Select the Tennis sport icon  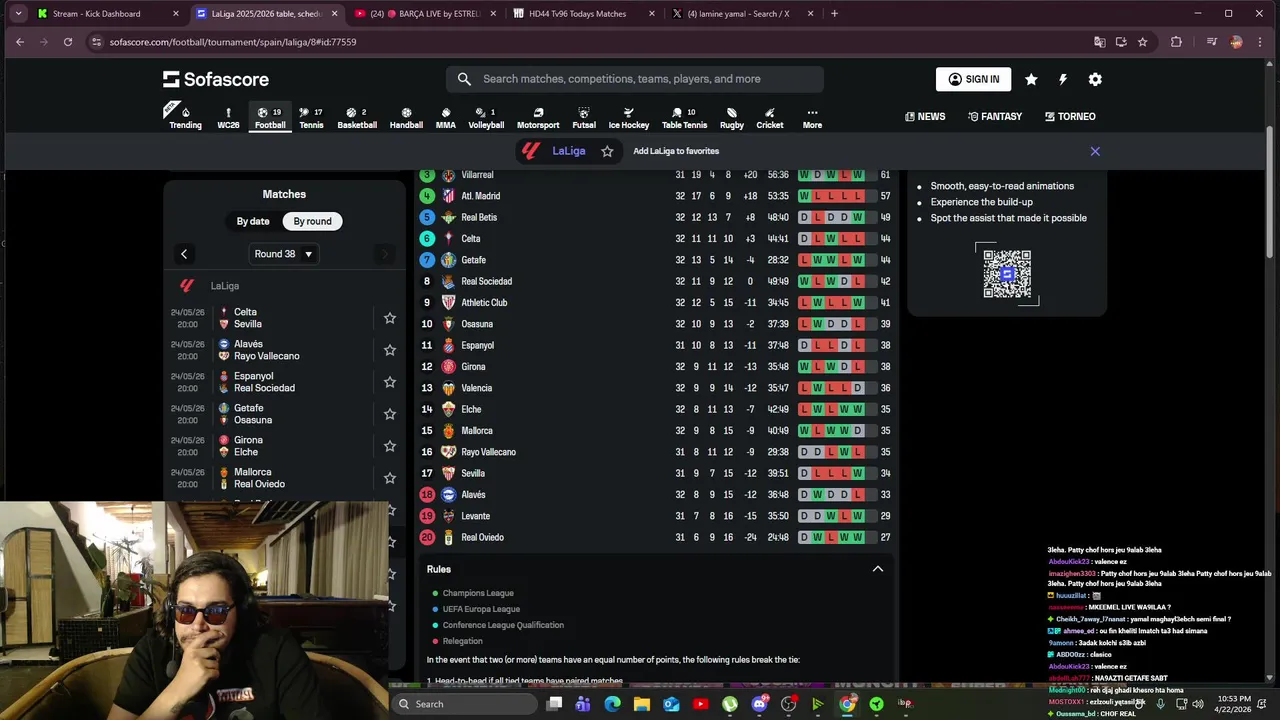311,118
